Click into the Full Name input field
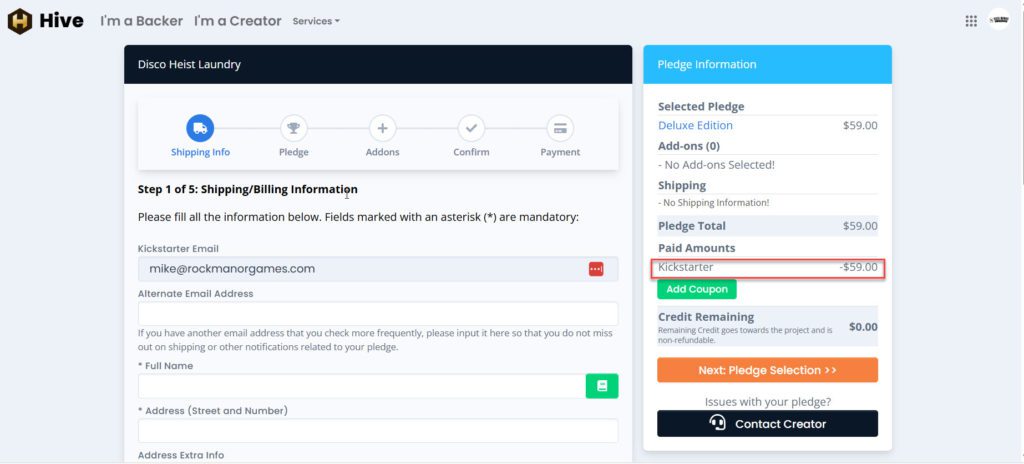 (360, 386)
